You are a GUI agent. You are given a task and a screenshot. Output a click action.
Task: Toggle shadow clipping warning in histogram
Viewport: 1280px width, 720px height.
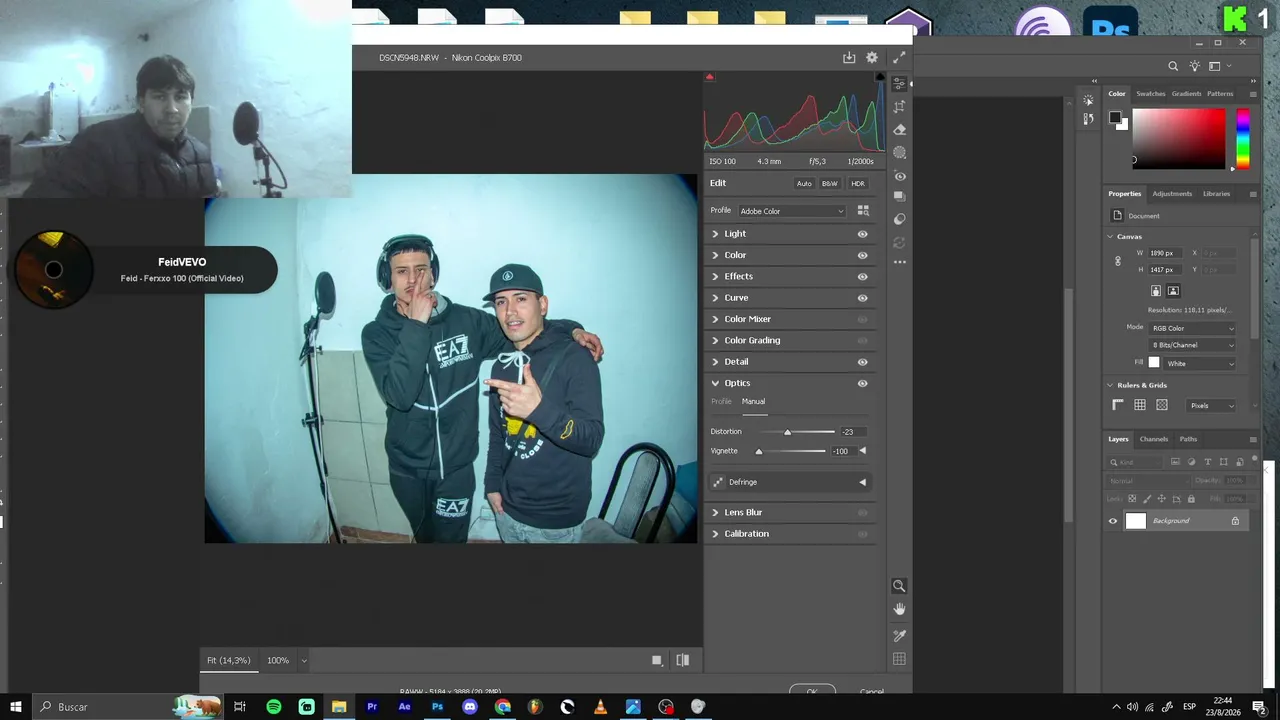tap(709, 77)
